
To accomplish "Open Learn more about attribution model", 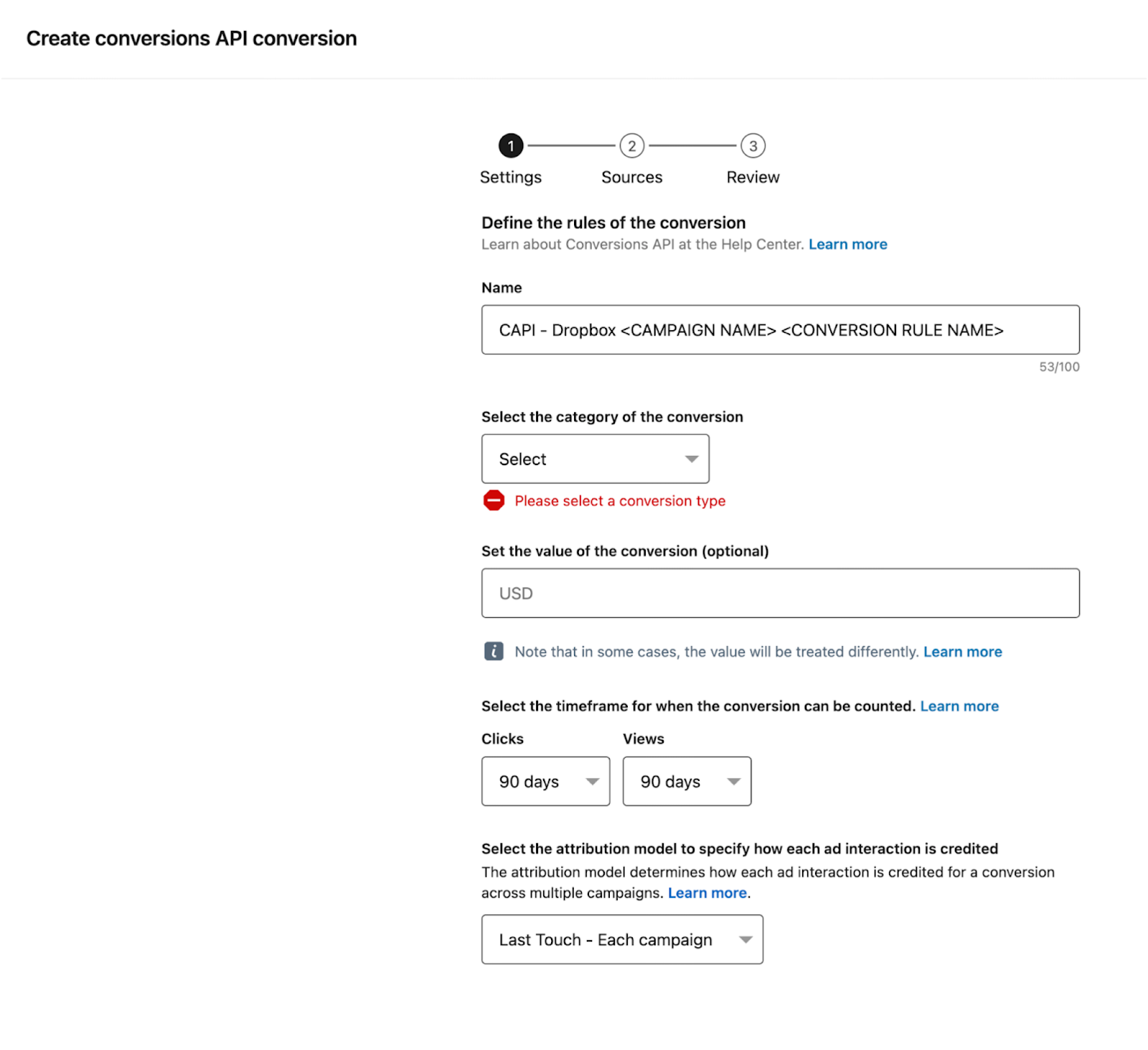I will (707, 893).
